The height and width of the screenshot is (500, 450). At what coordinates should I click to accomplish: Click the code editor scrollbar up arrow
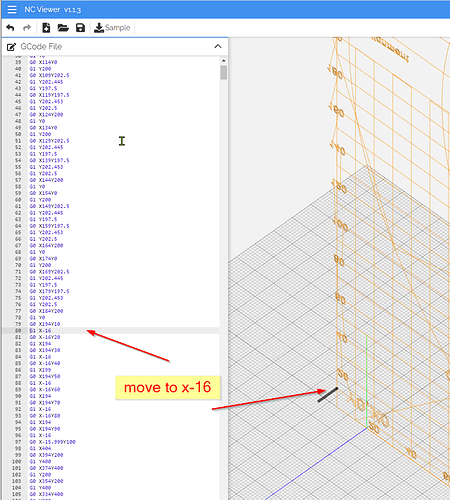click(x=224, y=61)
